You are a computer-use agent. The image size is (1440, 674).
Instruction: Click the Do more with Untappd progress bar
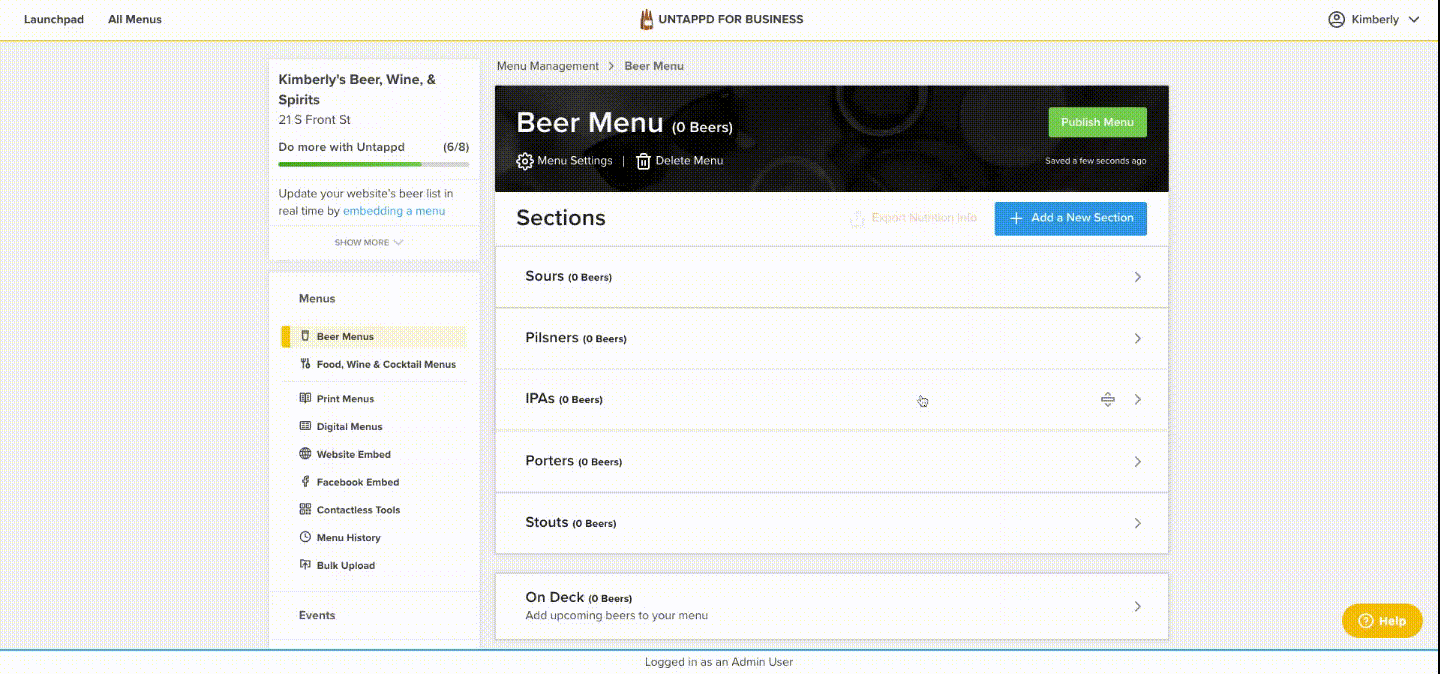[374, 164]
